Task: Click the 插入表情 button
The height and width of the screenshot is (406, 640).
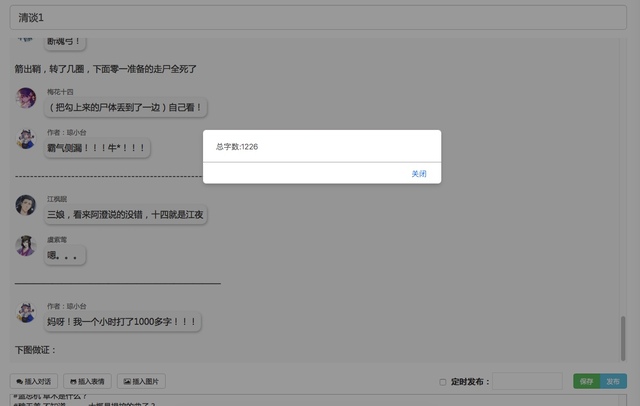Action: click(87, 382)
